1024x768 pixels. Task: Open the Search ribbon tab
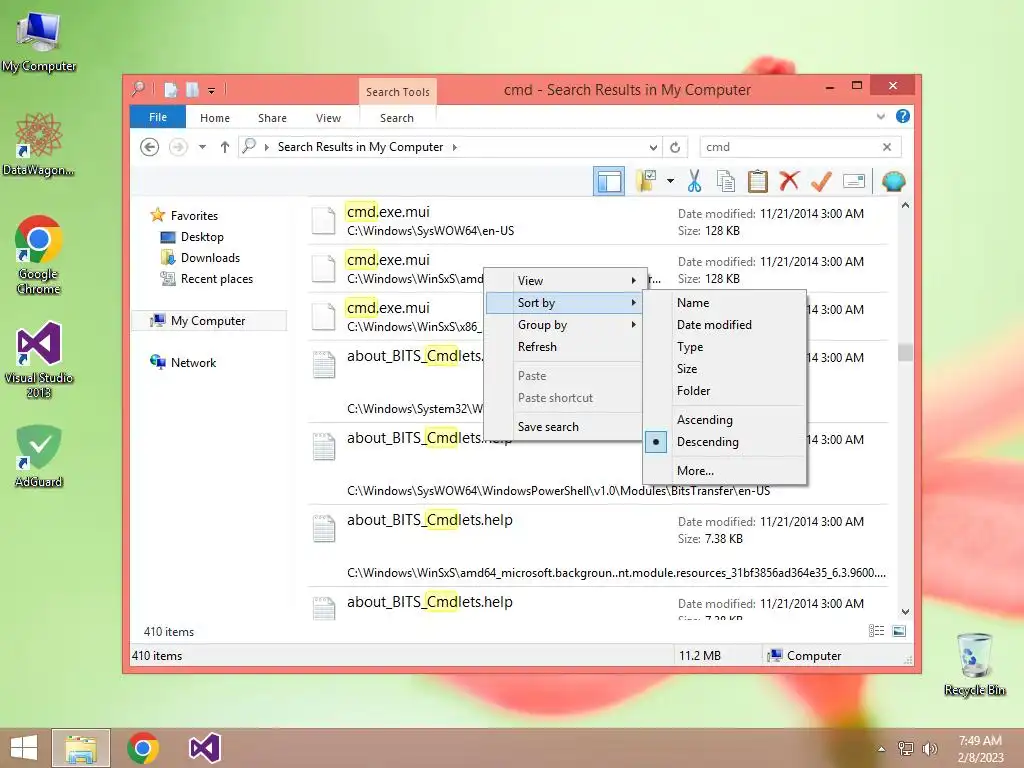(x=397, y=118)
